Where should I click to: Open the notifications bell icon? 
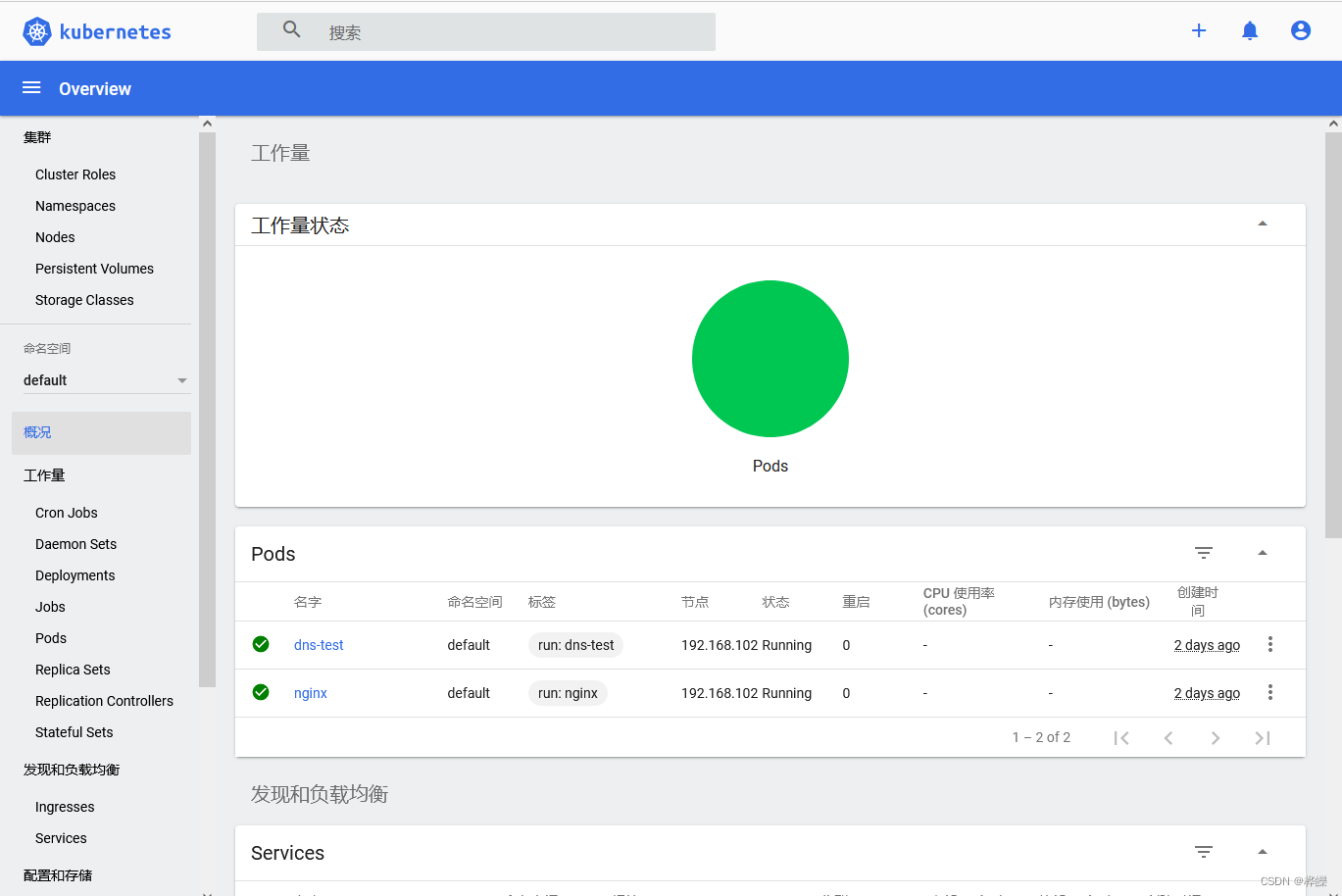tap(1250, 30)
